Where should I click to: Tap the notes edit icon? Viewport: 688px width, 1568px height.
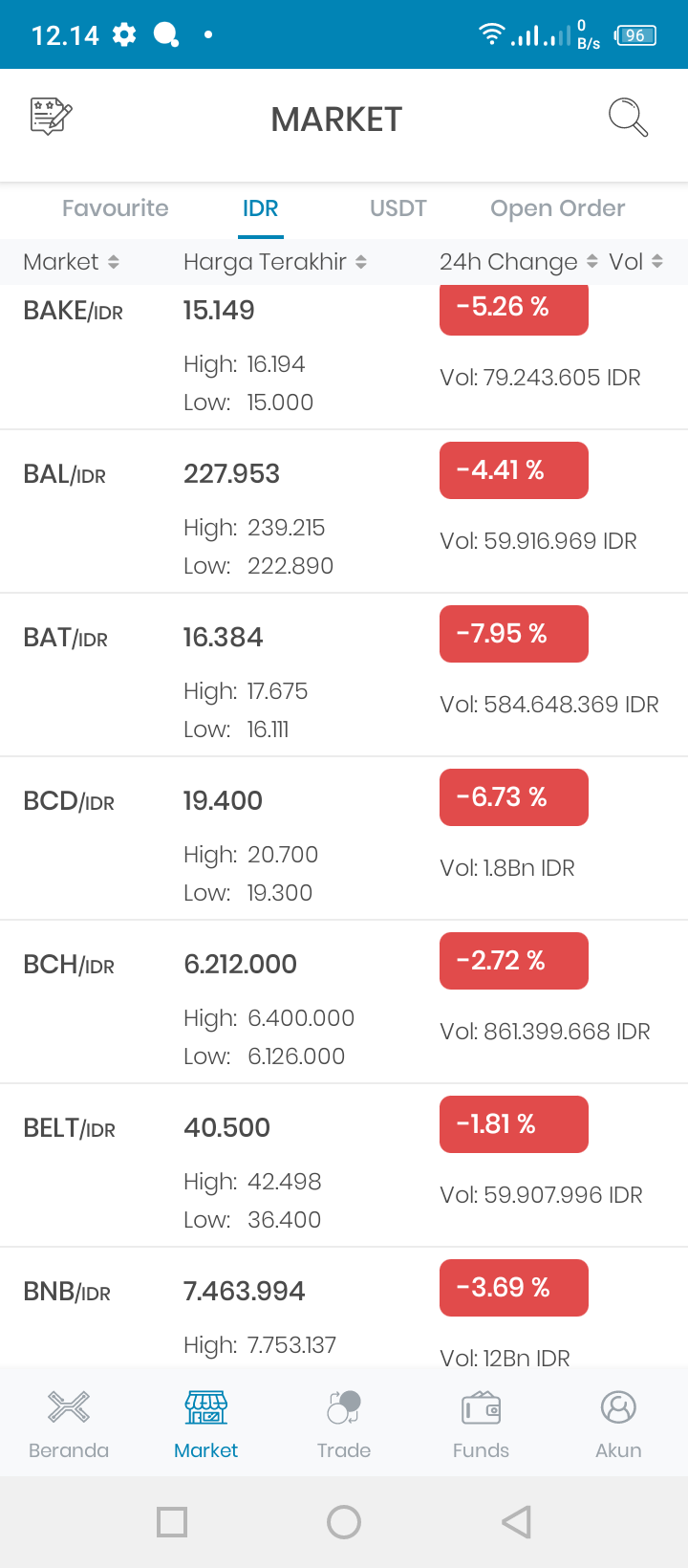pyautogui.click(x=52, y=117)
